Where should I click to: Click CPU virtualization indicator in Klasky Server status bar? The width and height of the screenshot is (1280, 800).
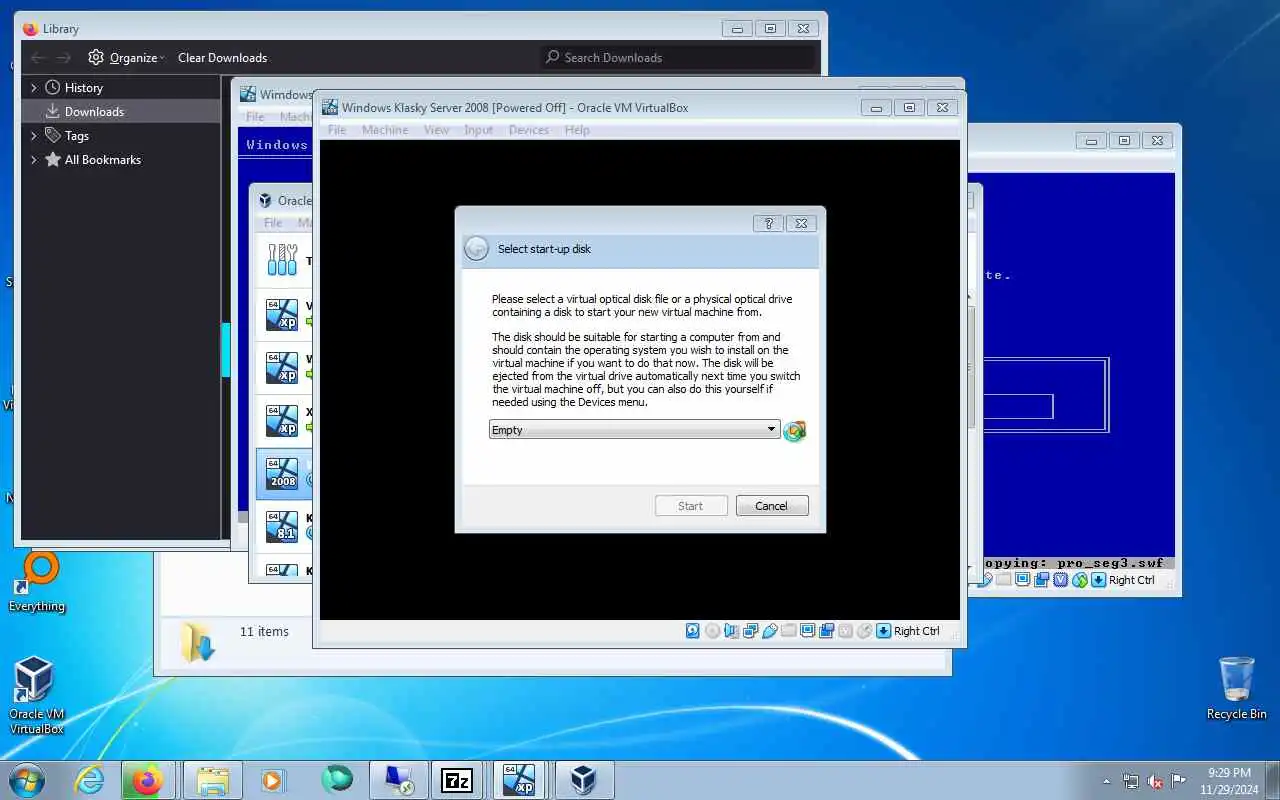tap(845, 631)
